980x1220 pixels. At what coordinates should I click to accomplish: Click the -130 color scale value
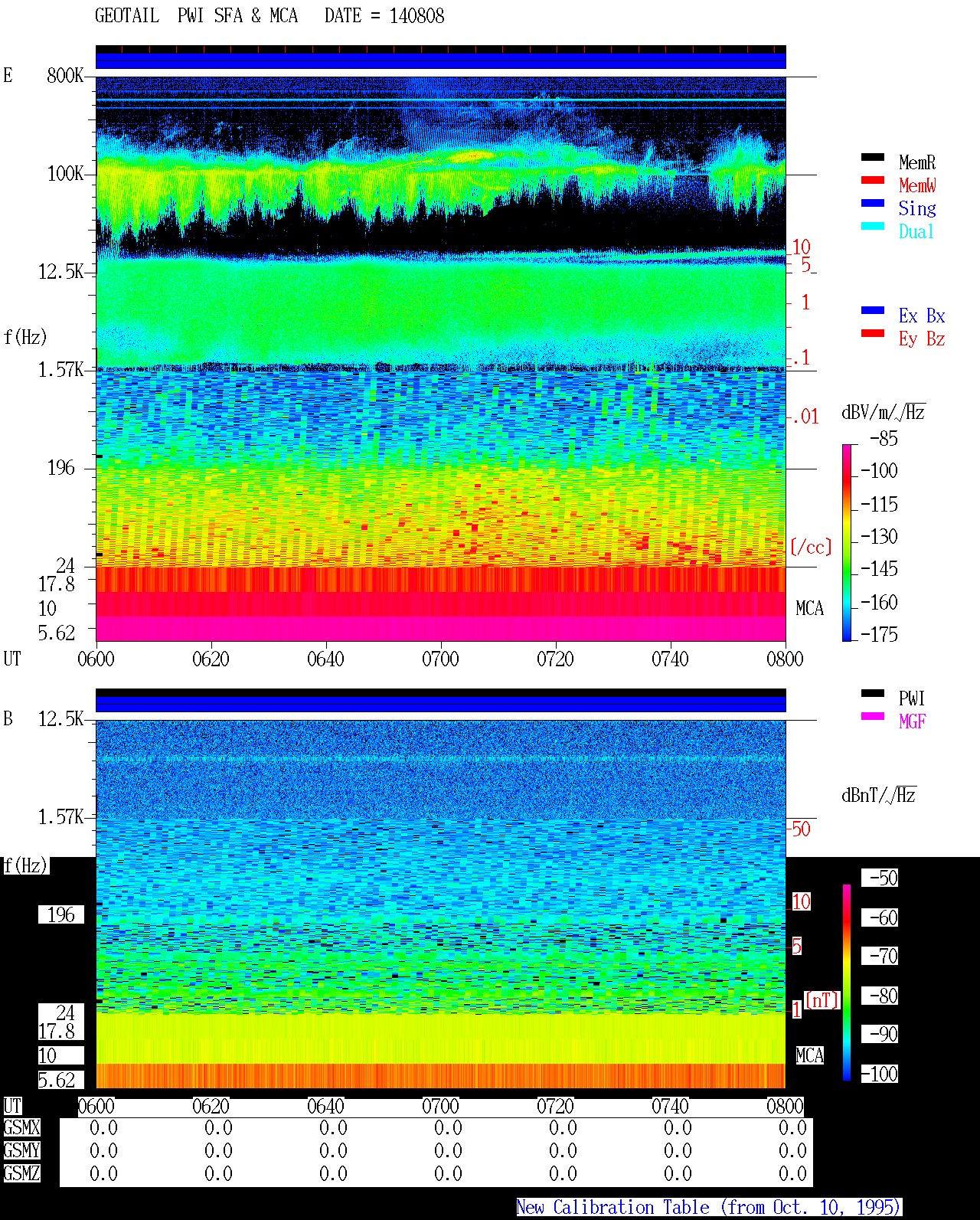pos(879,537)
